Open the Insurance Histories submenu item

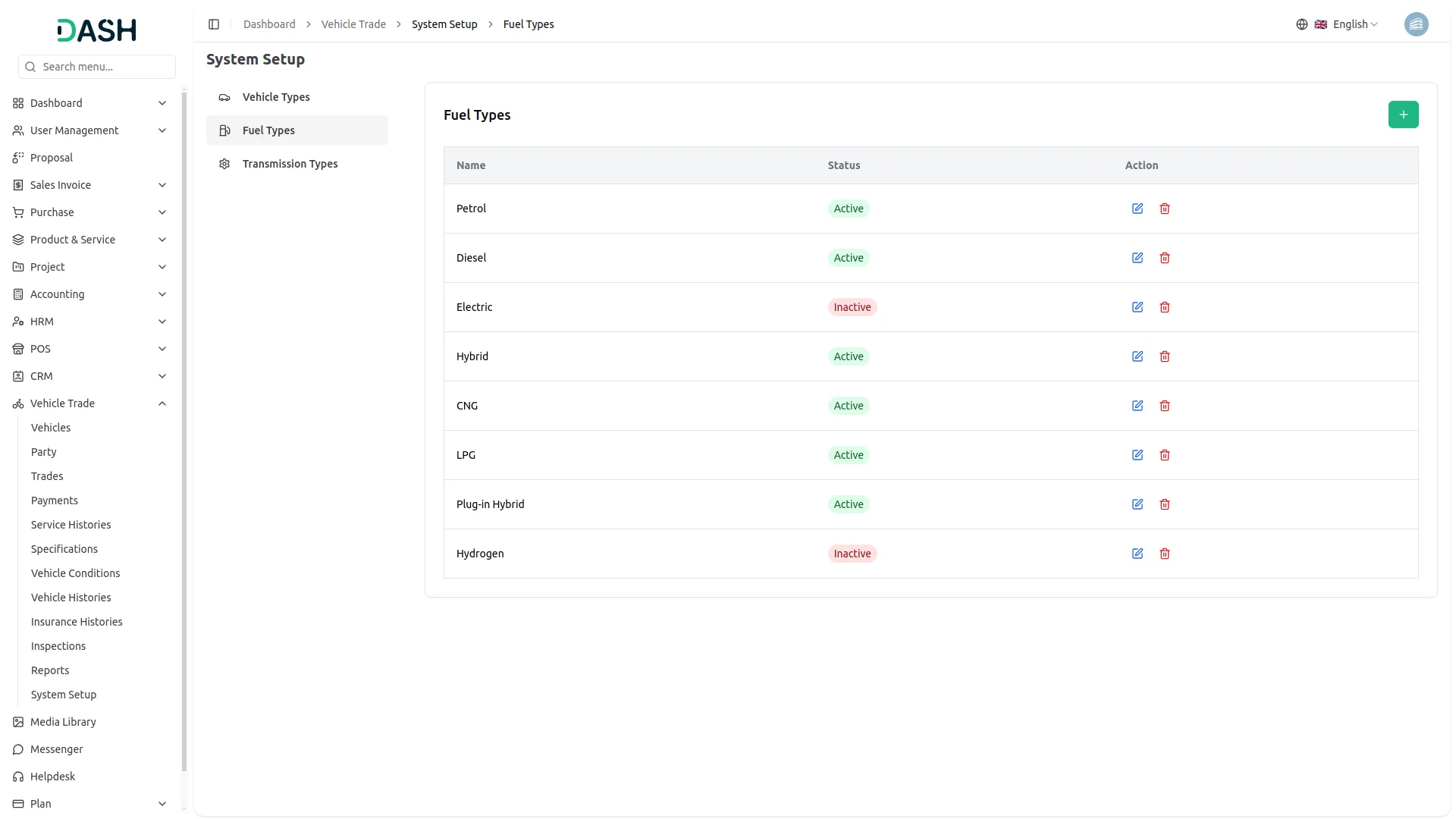[77, 622]
